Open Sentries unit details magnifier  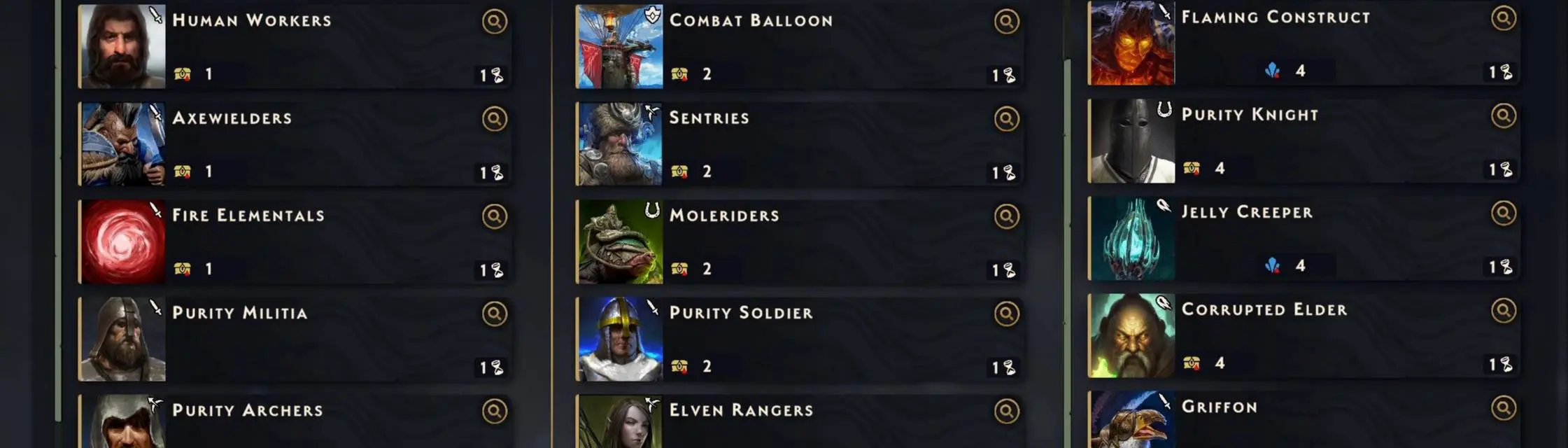[1006, 119]
